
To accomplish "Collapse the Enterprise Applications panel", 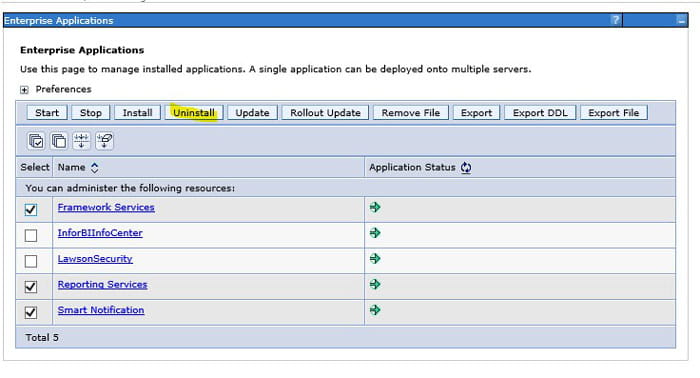I will click(681, 20).
